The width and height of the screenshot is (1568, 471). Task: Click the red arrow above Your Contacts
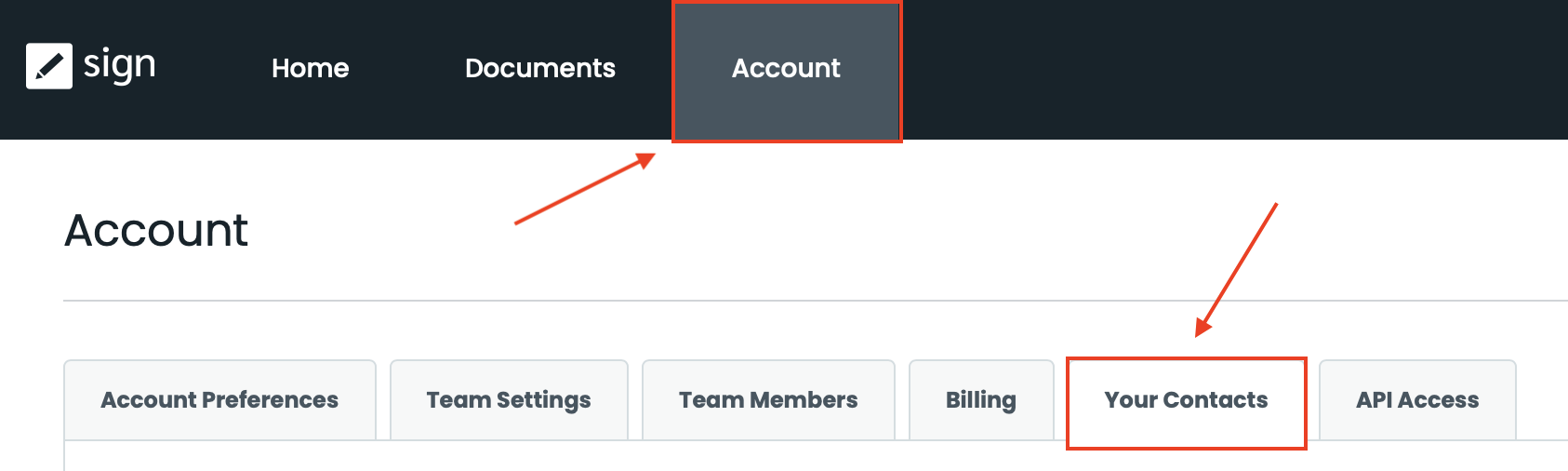(x=1236, y=269)
